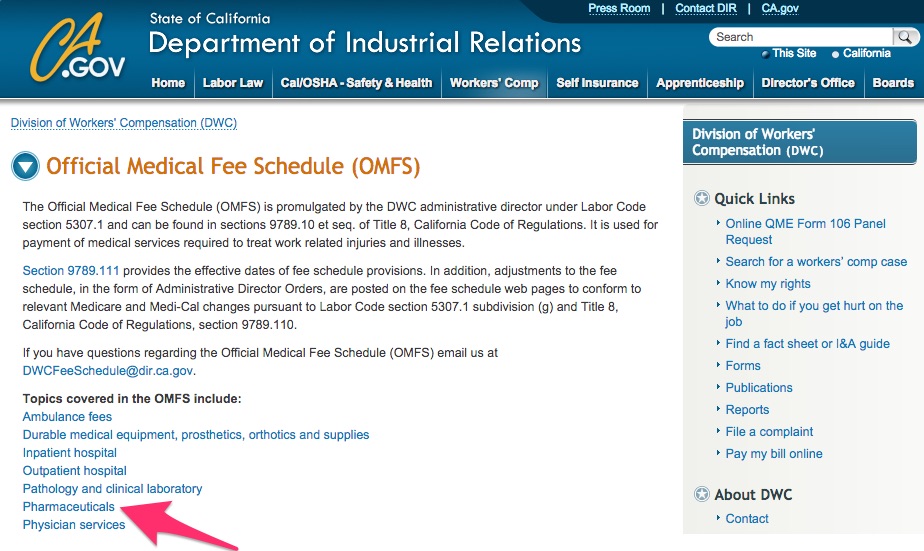
Task: Open the Forms quick link
Action: click(742, 365)
